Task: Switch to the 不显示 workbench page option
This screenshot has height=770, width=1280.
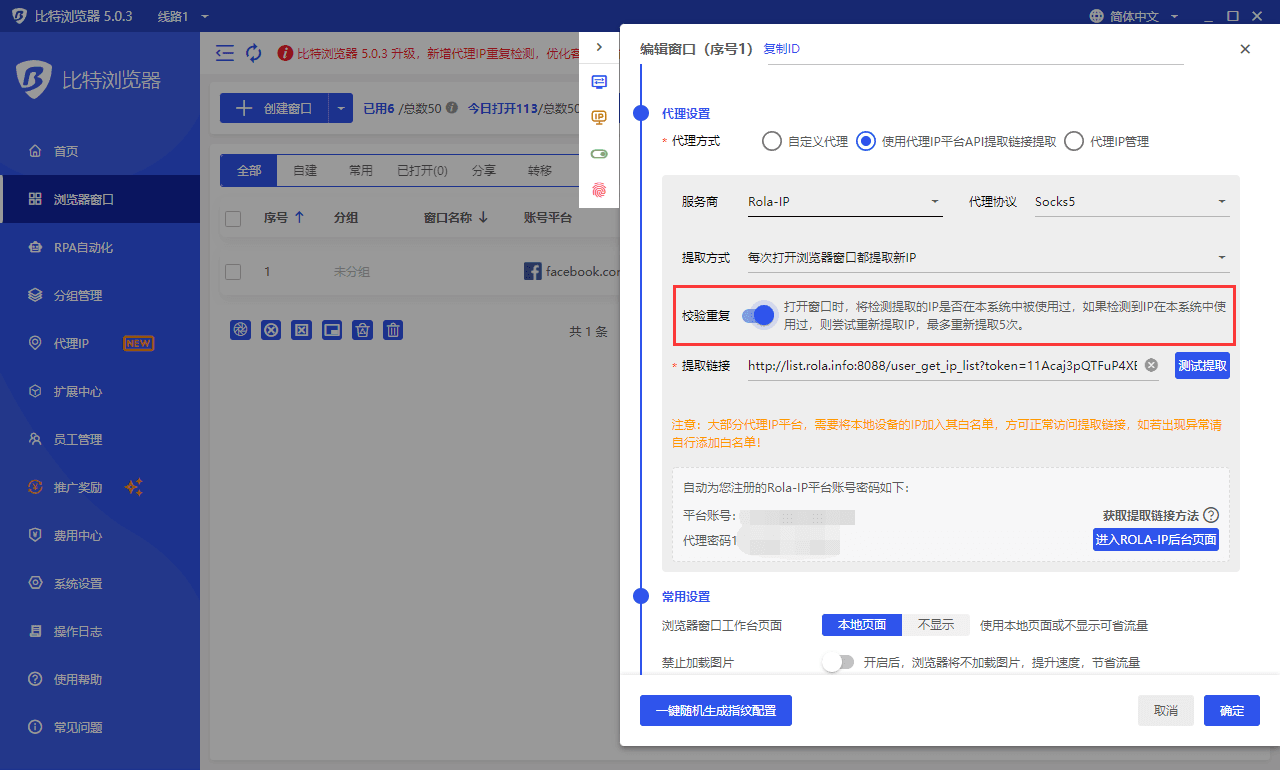Action: 935,625
